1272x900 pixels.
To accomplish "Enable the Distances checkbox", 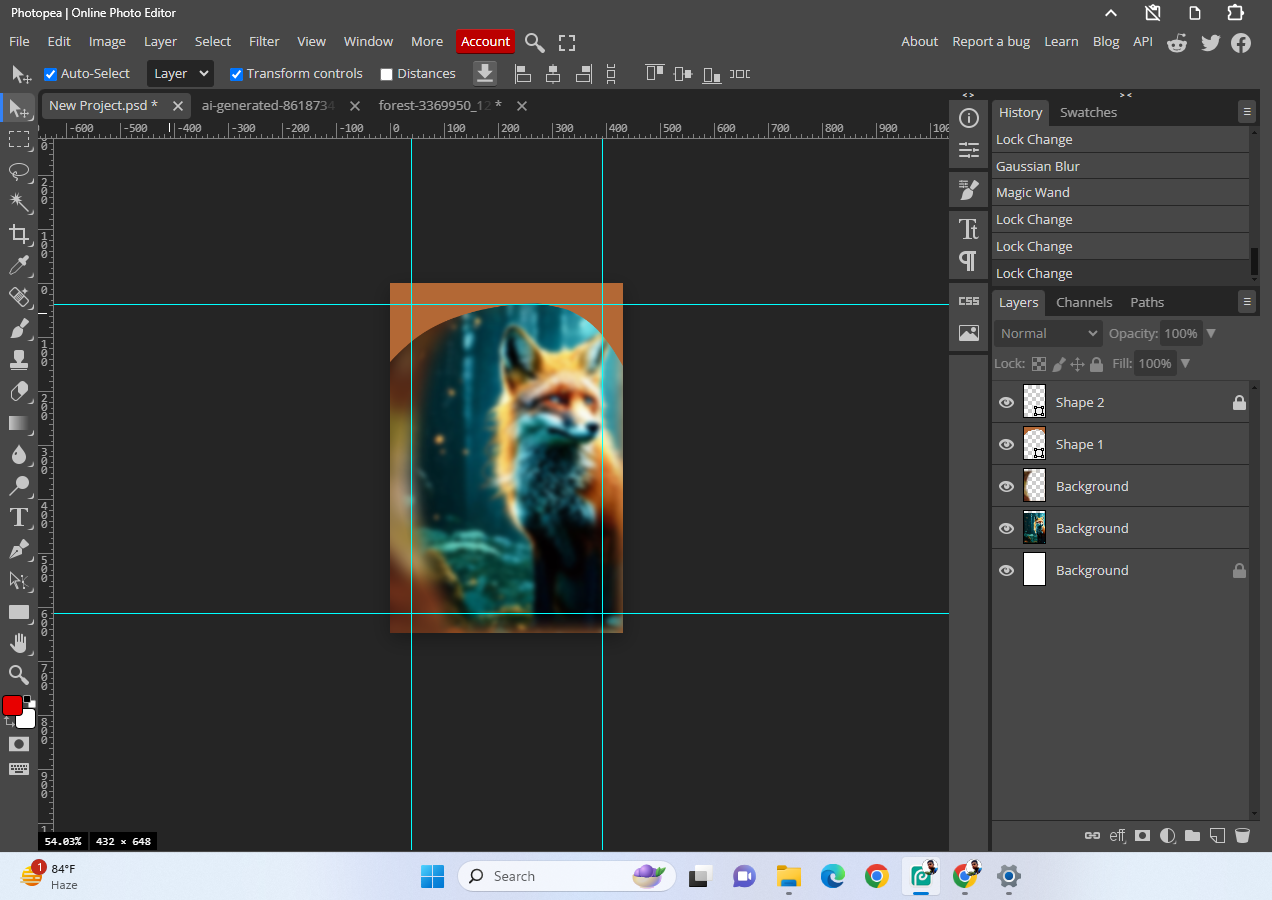I will (x=386, y=74).
